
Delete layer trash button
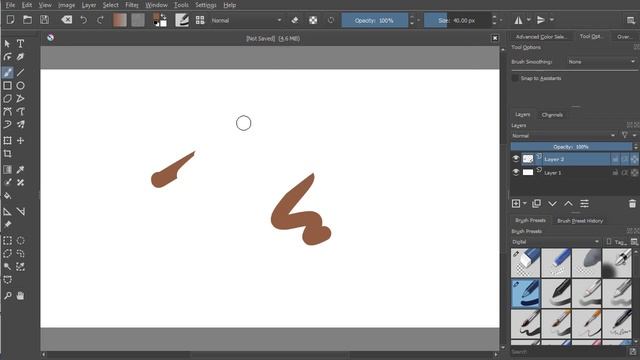[632, 203]
